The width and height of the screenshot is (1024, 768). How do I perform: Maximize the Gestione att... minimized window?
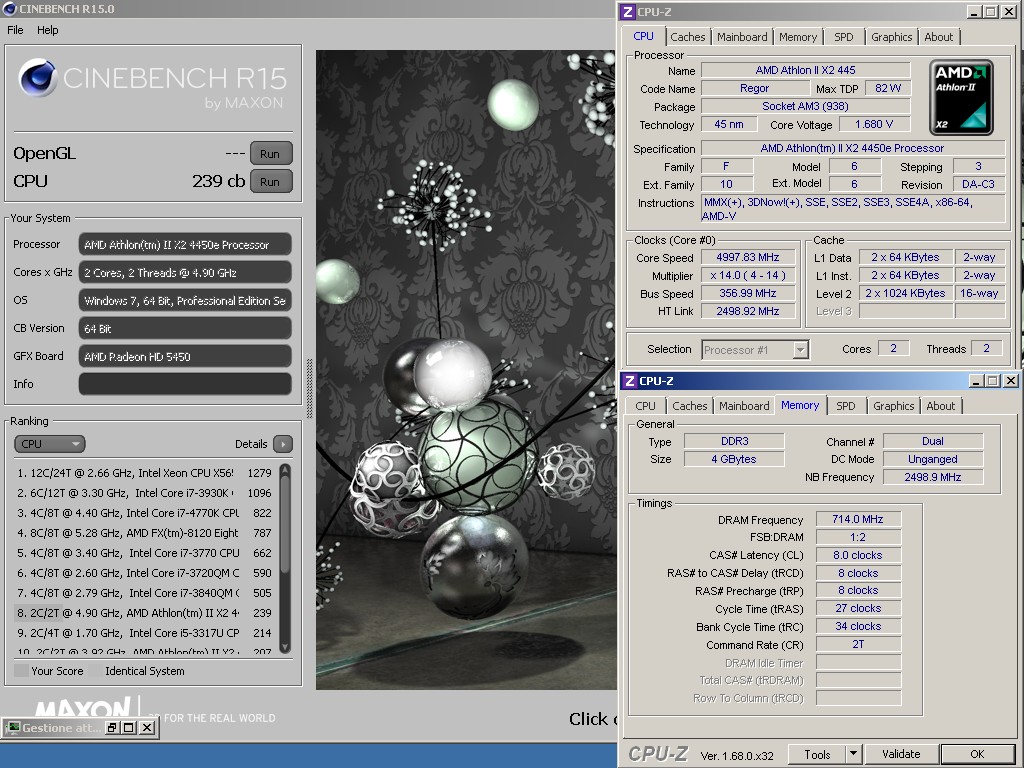pyautogui.click(x=129, y=728)
